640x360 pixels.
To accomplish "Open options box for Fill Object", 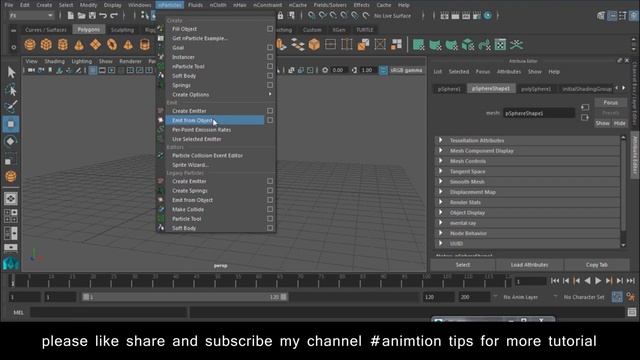I will click(x=270, y=29).
